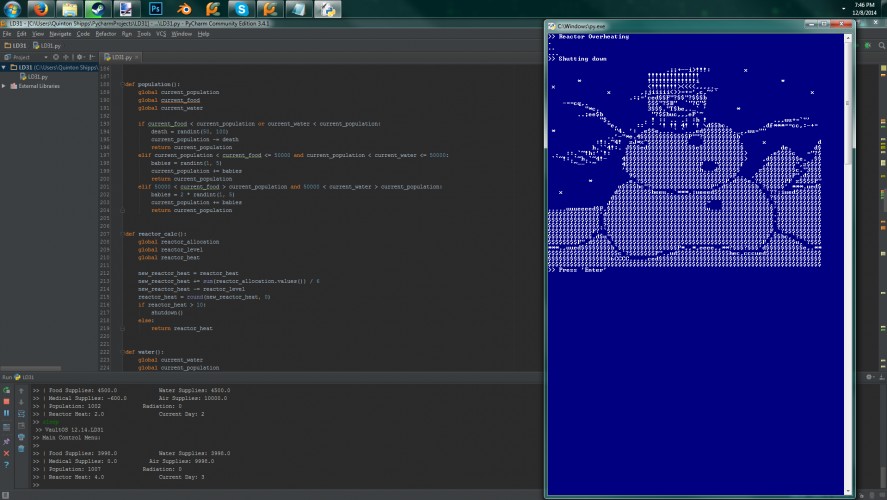Pause the console output
The height and width of the screenshot is (500, 887).
pos(6,413)
